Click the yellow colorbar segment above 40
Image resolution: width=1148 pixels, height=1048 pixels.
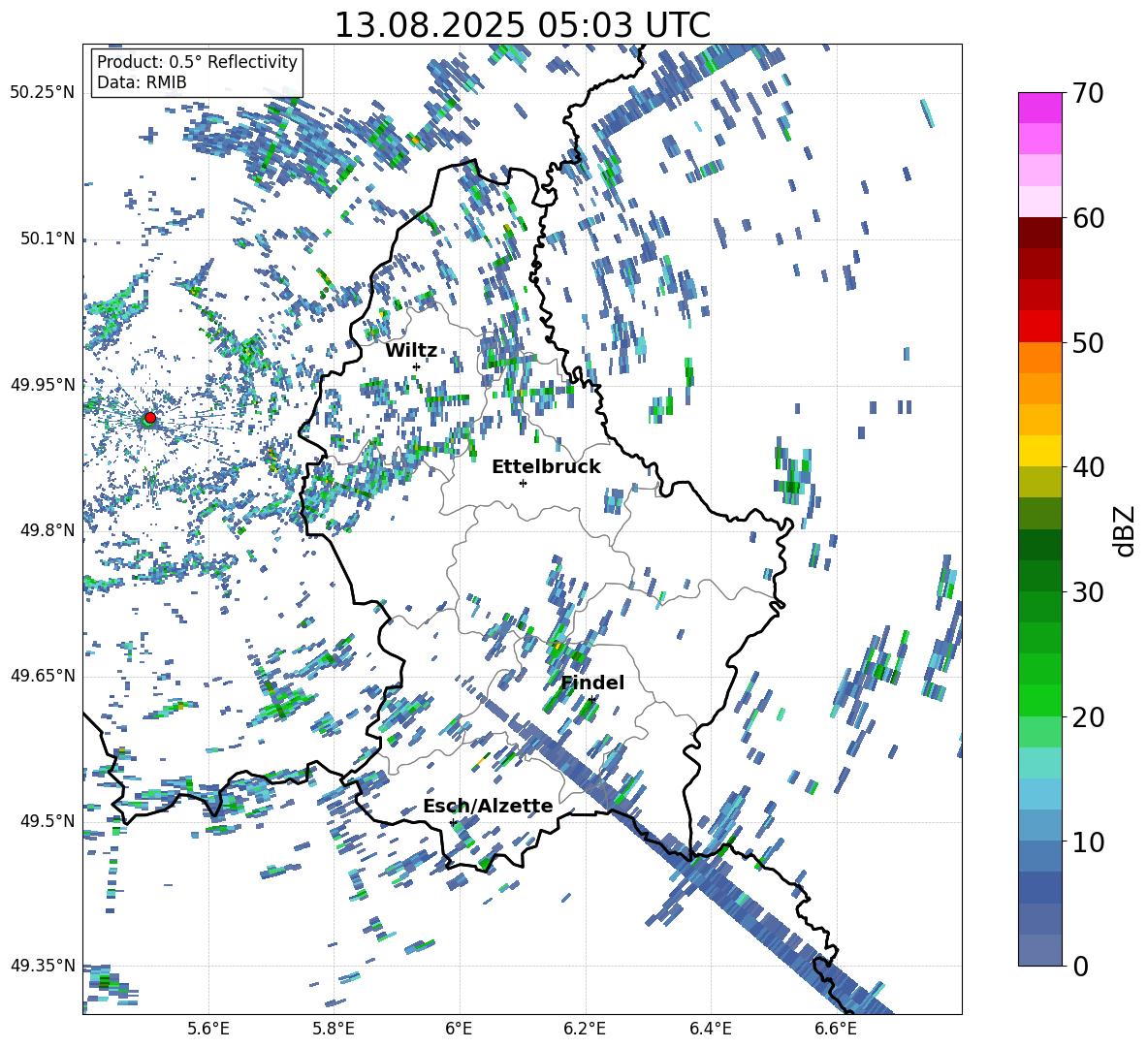1040,451
